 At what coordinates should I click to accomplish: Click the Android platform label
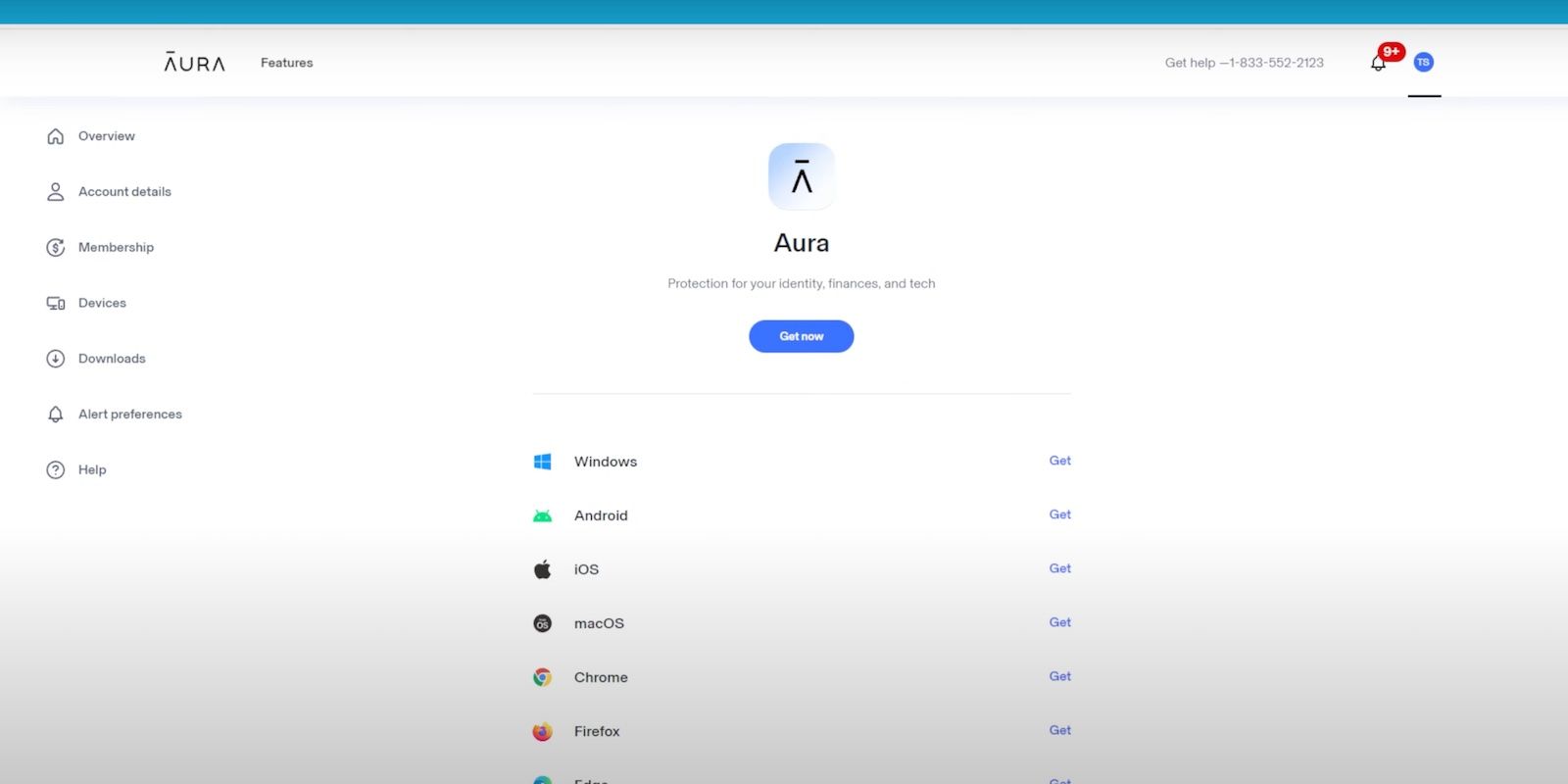601,515
